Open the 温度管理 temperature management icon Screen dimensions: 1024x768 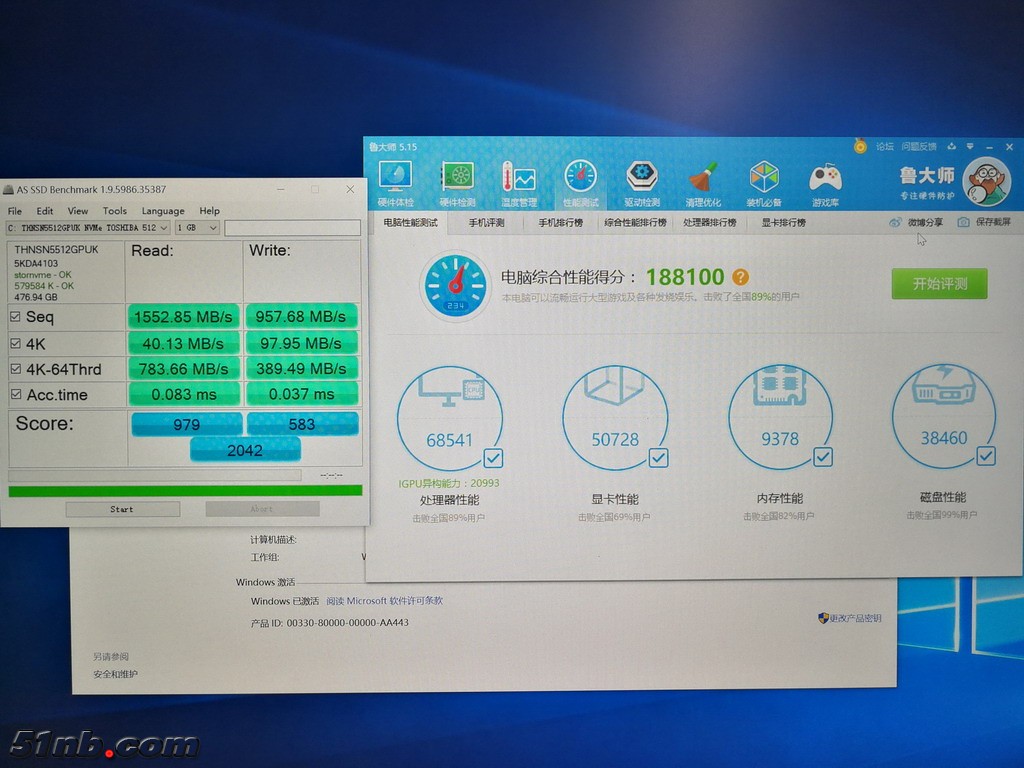[x=519, y=180]
